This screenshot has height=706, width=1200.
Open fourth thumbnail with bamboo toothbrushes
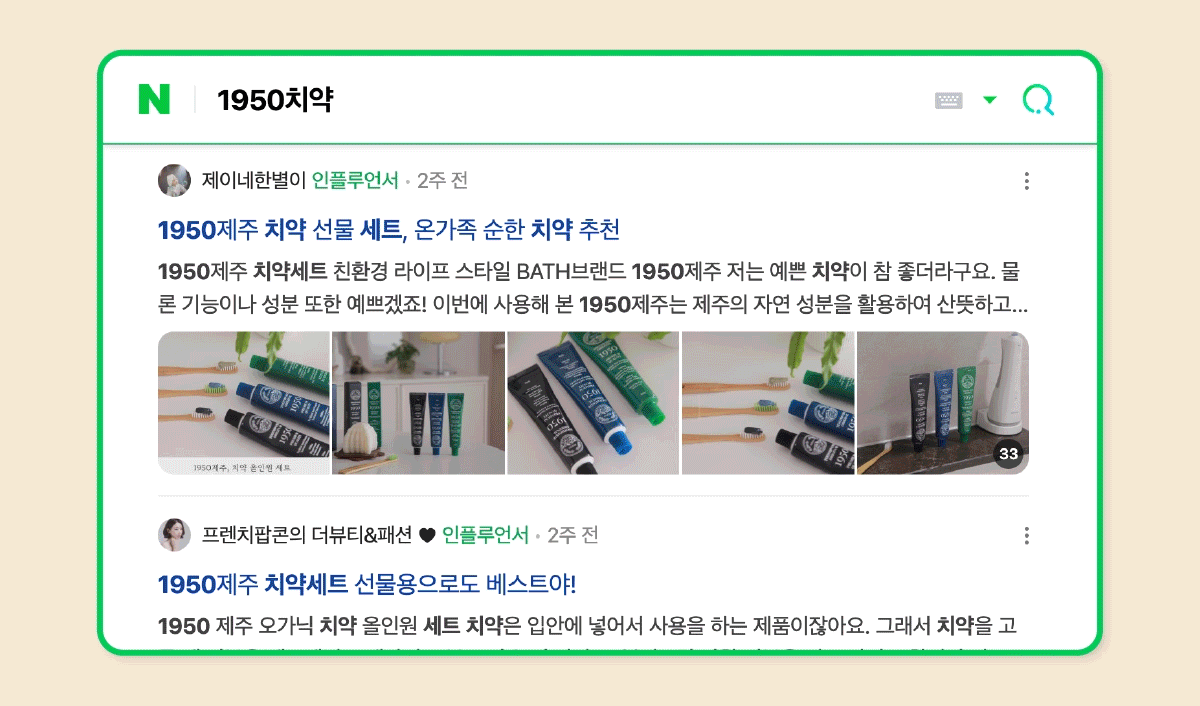[x=768, y=403]
